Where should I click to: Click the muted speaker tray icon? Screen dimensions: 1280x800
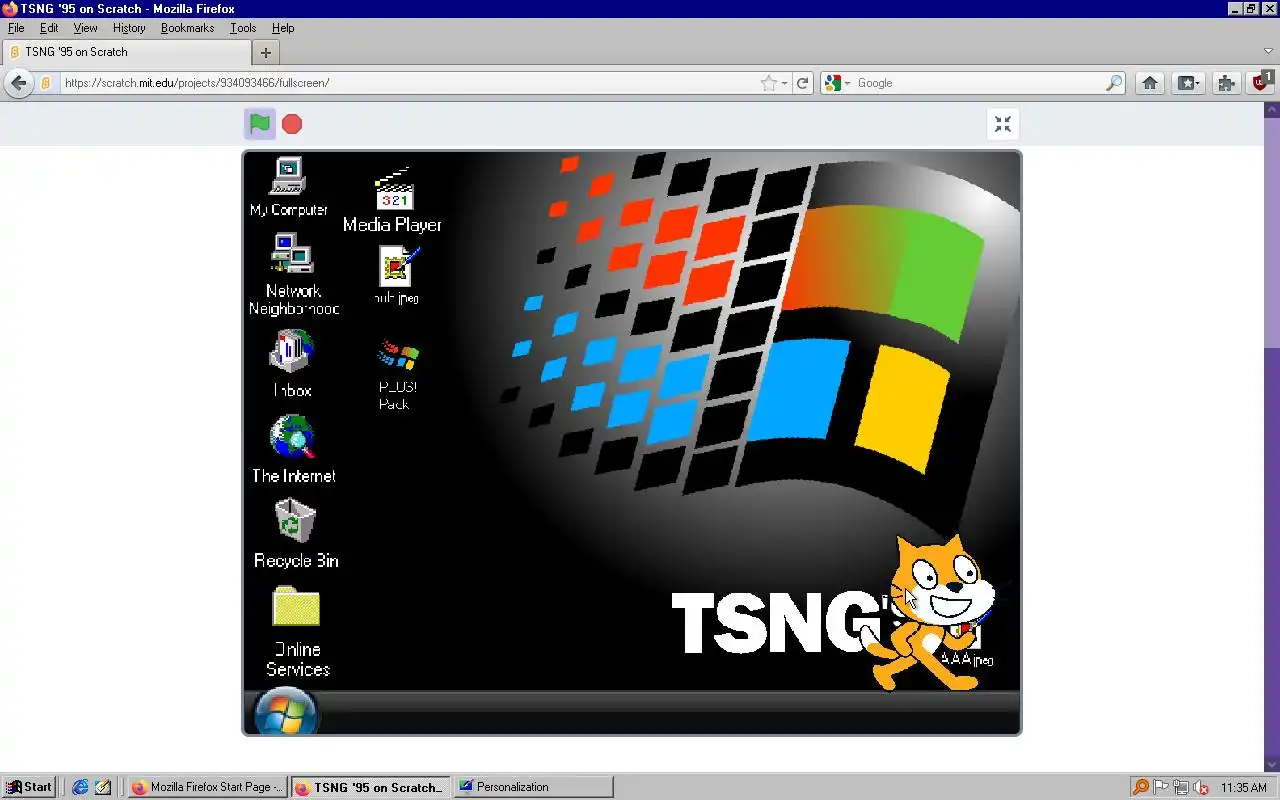(1201, 787)
